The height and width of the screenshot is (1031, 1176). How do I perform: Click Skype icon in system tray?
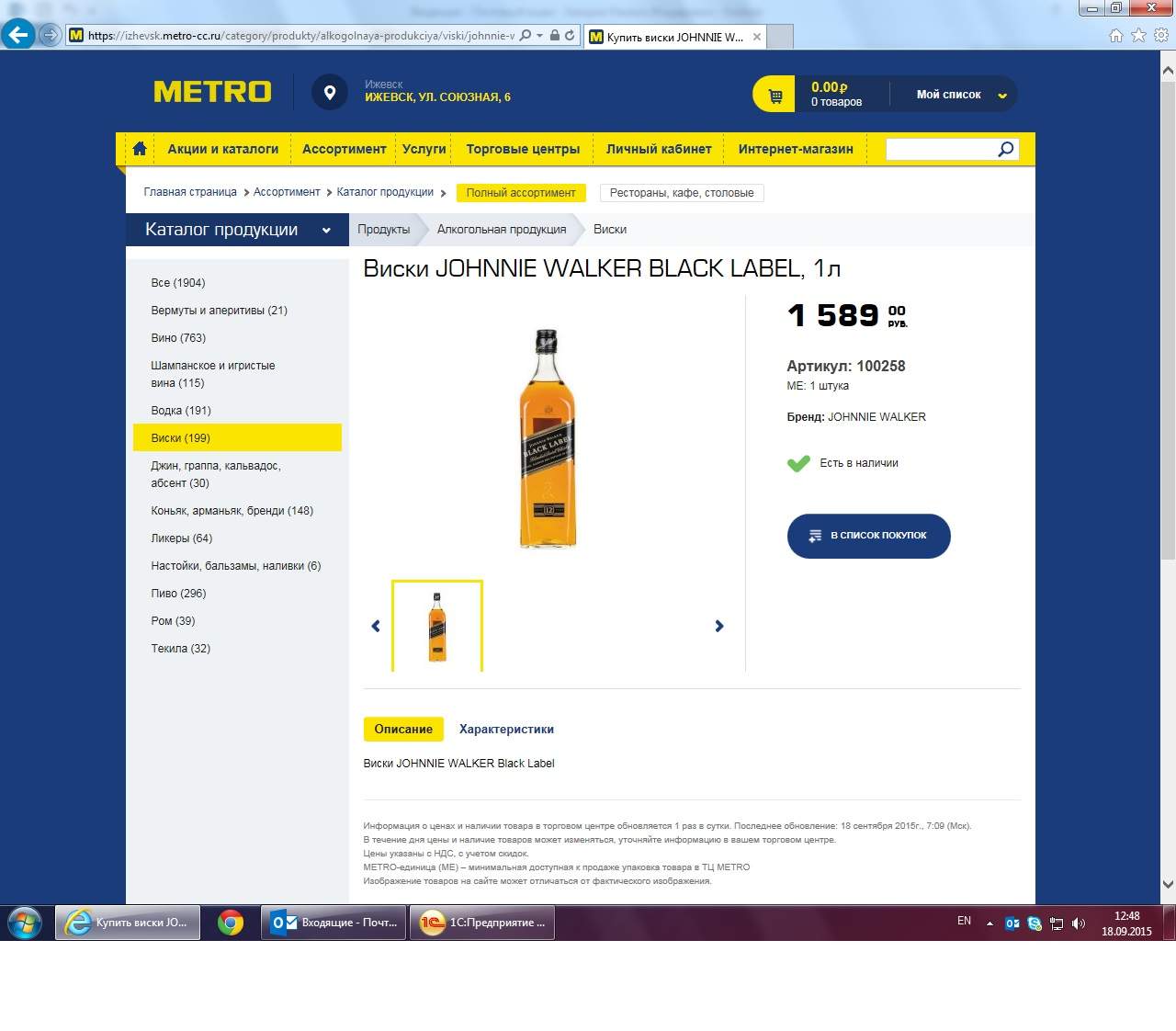1035,923
